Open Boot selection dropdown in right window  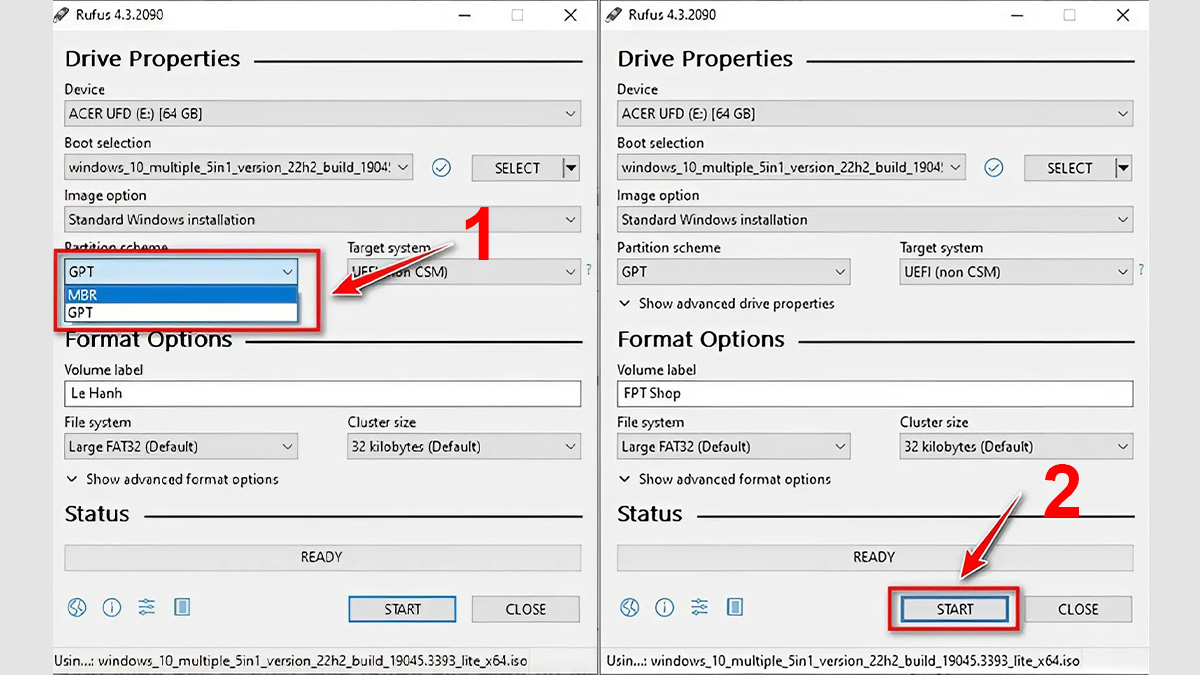click(791, 168)
